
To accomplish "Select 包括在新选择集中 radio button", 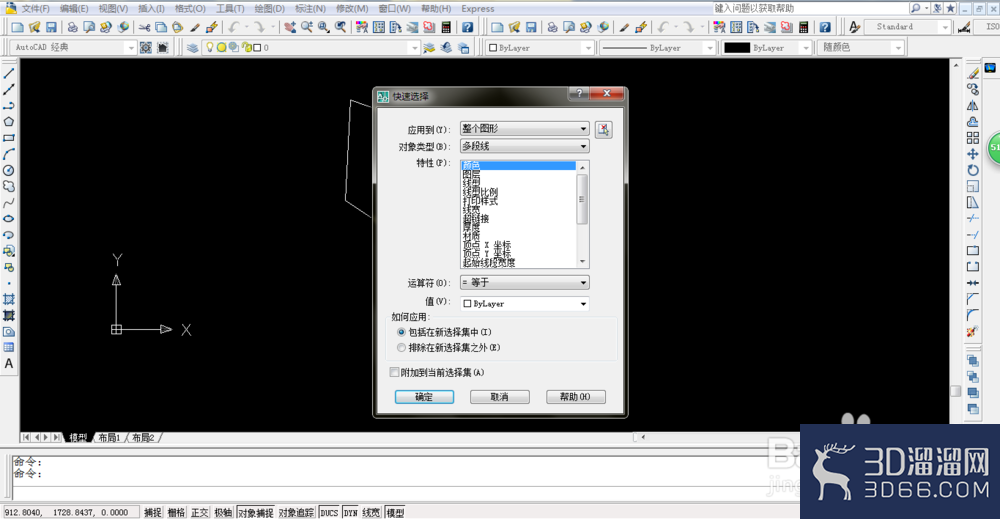I will pos(401,332).
